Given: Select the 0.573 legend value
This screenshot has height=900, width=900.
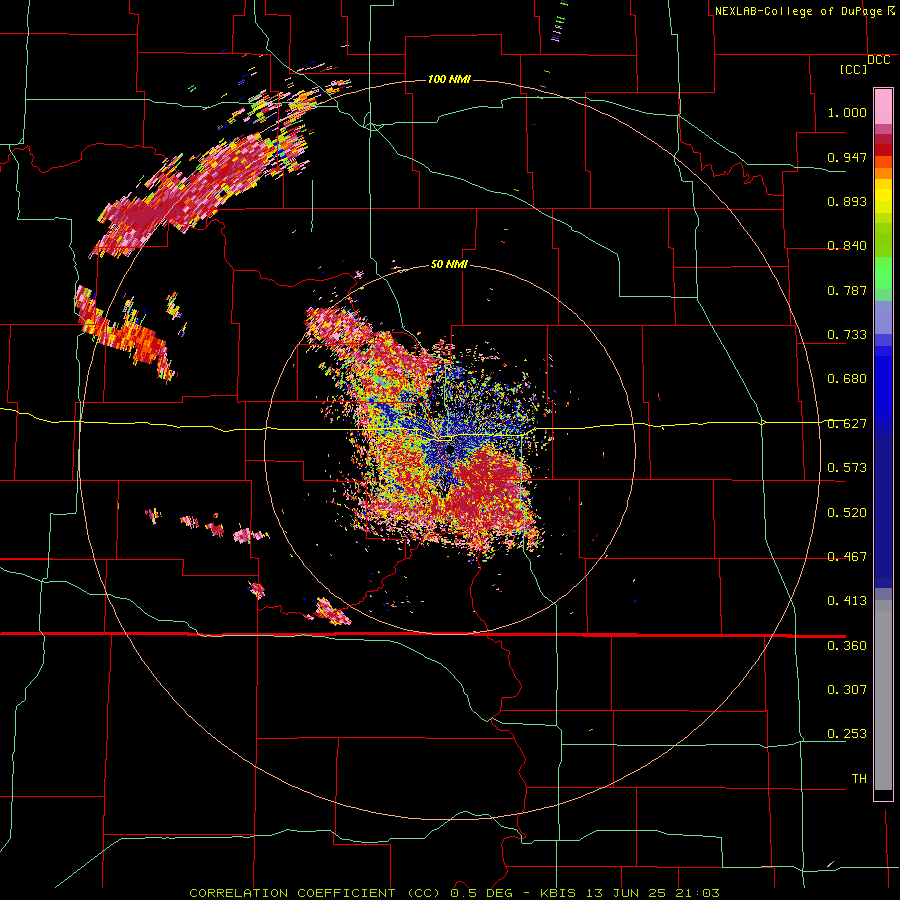Looking at the screenshot, I should coord(847,468).
